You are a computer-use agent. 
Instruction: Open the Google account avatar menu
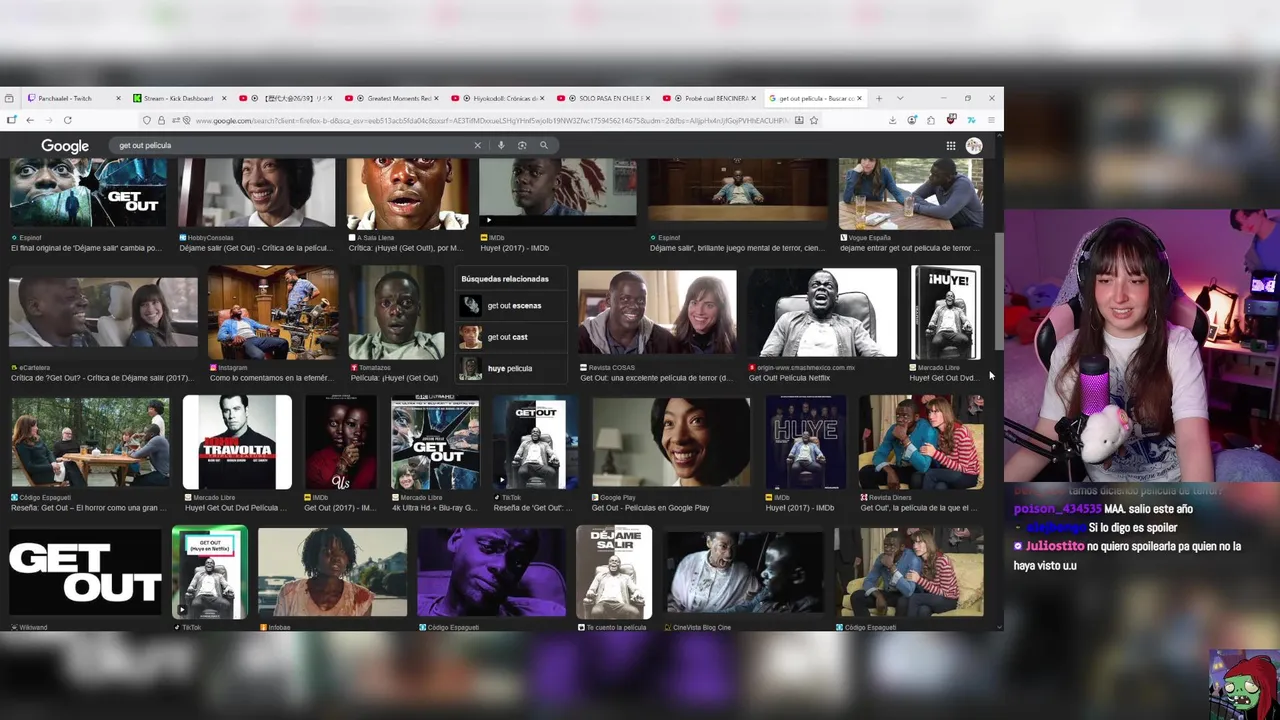pos(974,146)
